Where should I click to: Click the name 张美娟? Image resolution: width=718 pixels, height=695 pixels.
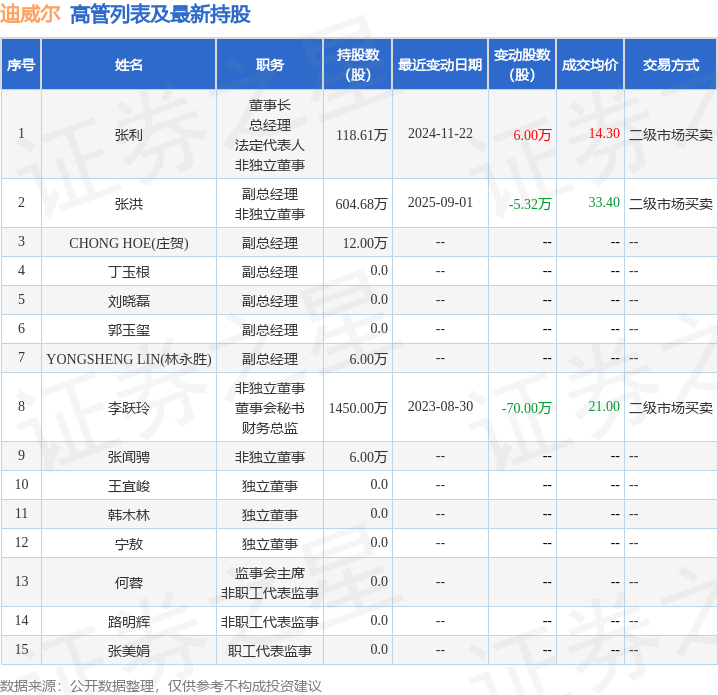129,651
